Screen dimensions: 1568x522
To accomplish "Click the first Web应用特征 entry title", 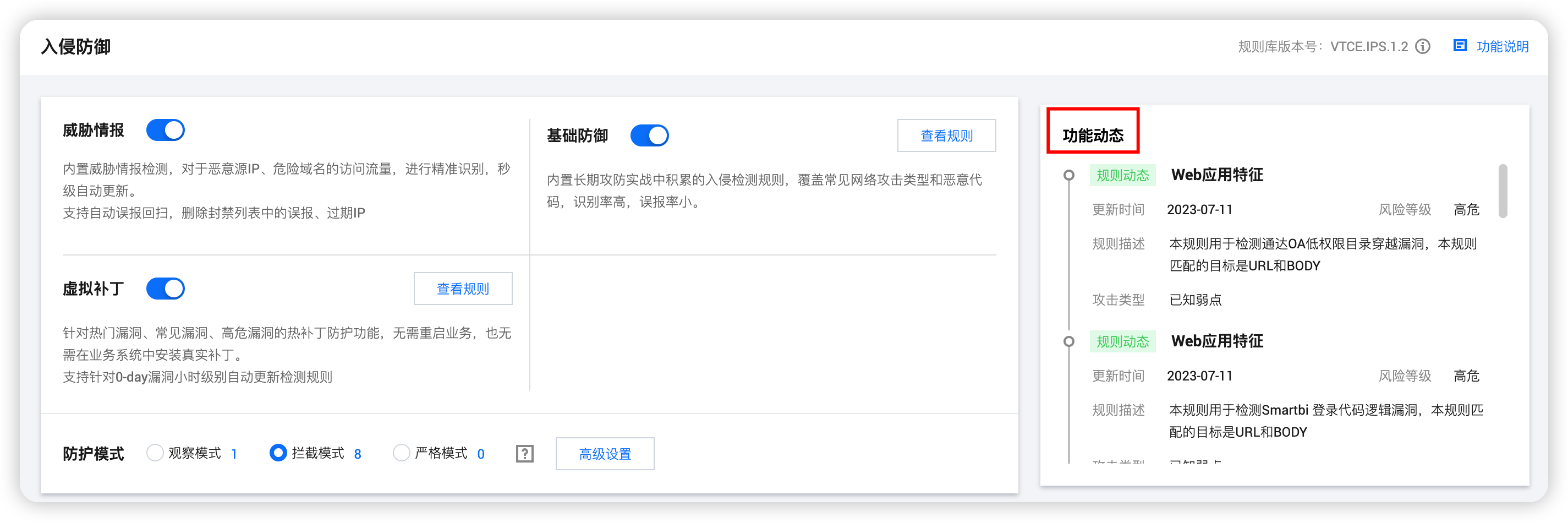I will tap(1217, 176).
